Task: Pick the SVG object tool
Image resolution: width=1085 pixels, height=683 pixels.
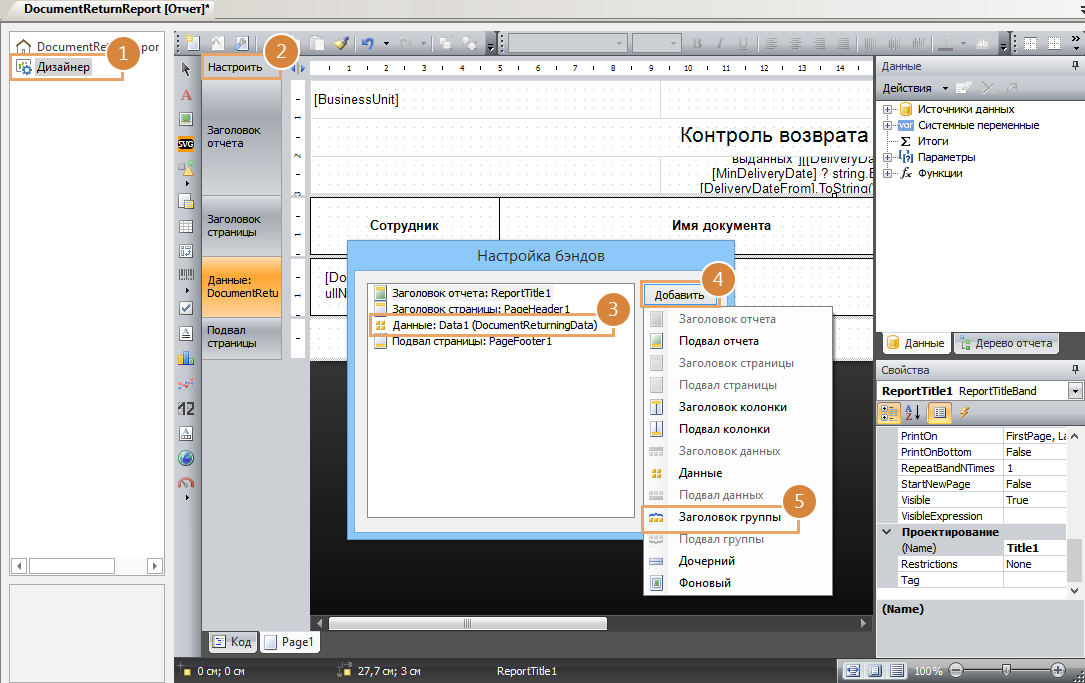Action: 186,143
